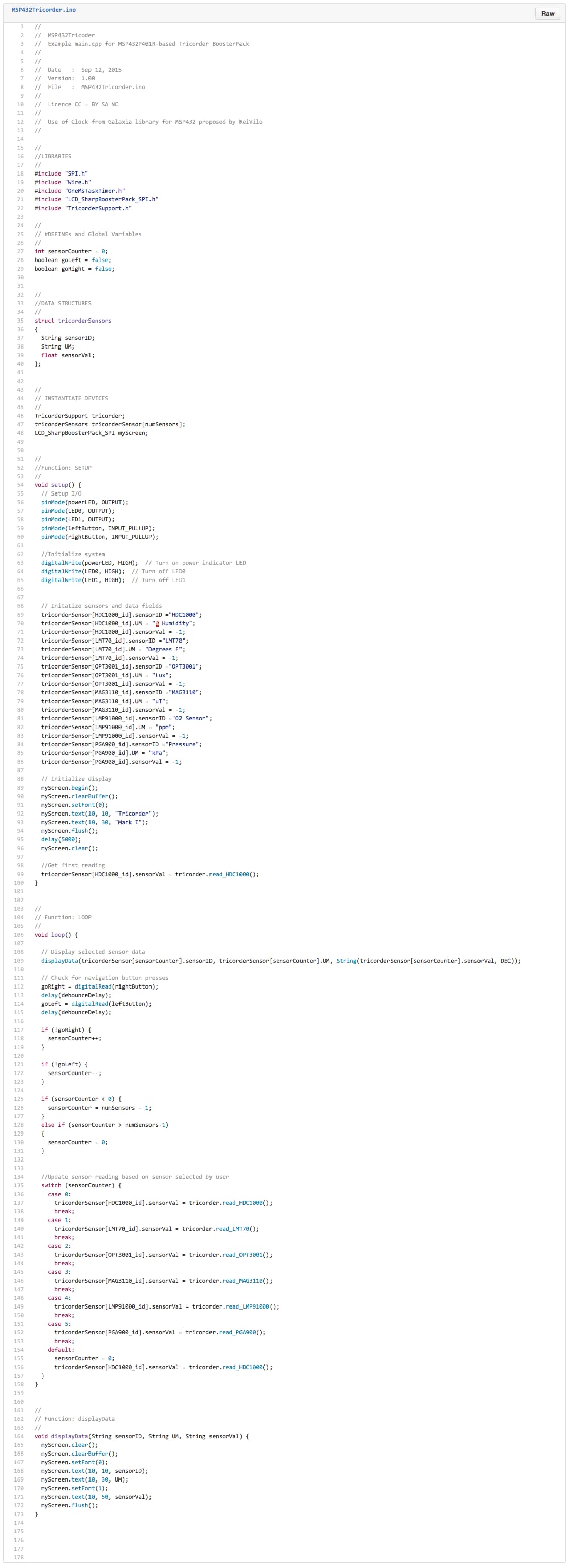
Task: Click the void loop() function line
Action: [x=56, y=935]
